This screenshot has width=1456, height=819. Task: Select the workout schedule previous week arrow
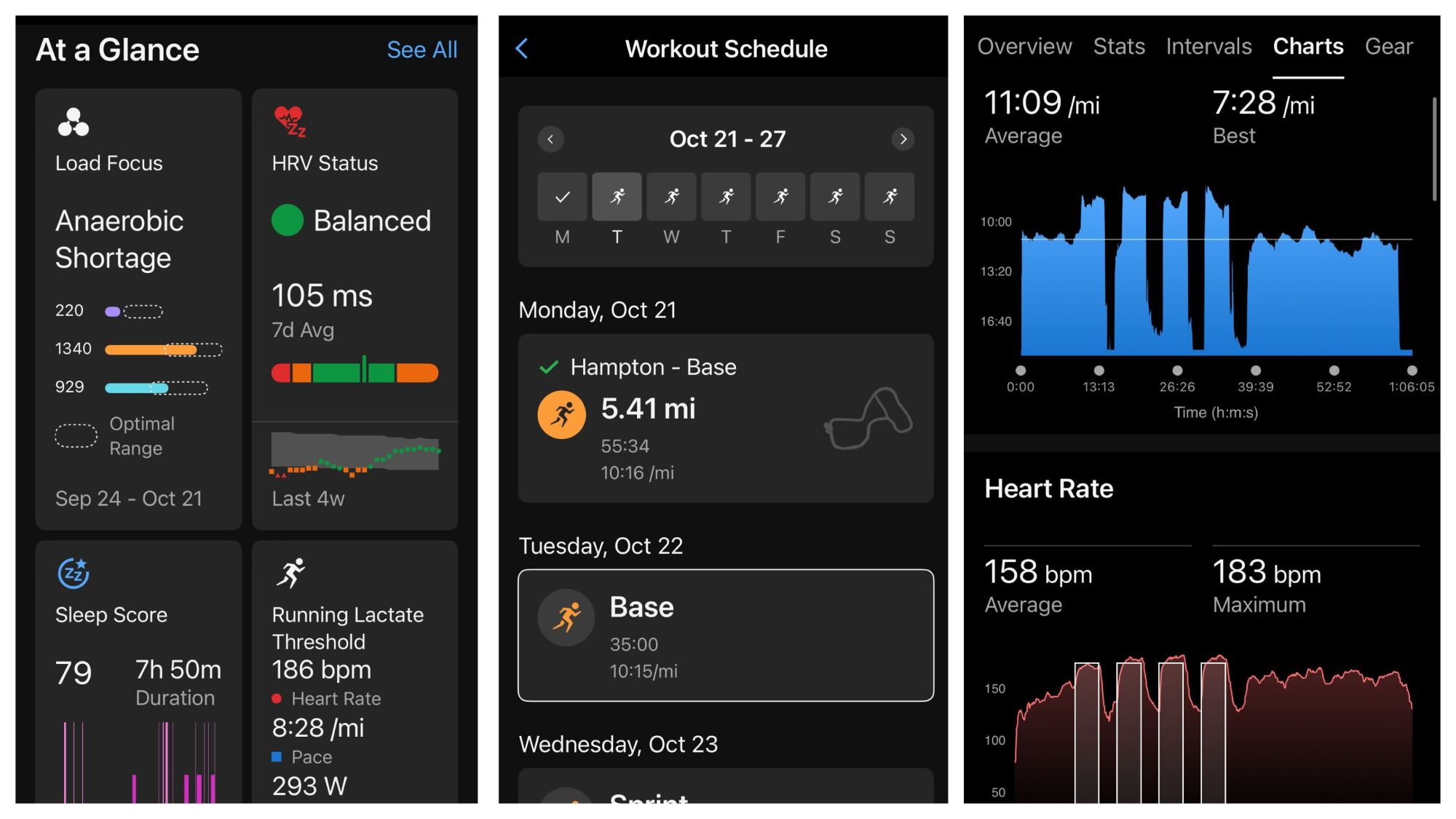pos(549,138)
